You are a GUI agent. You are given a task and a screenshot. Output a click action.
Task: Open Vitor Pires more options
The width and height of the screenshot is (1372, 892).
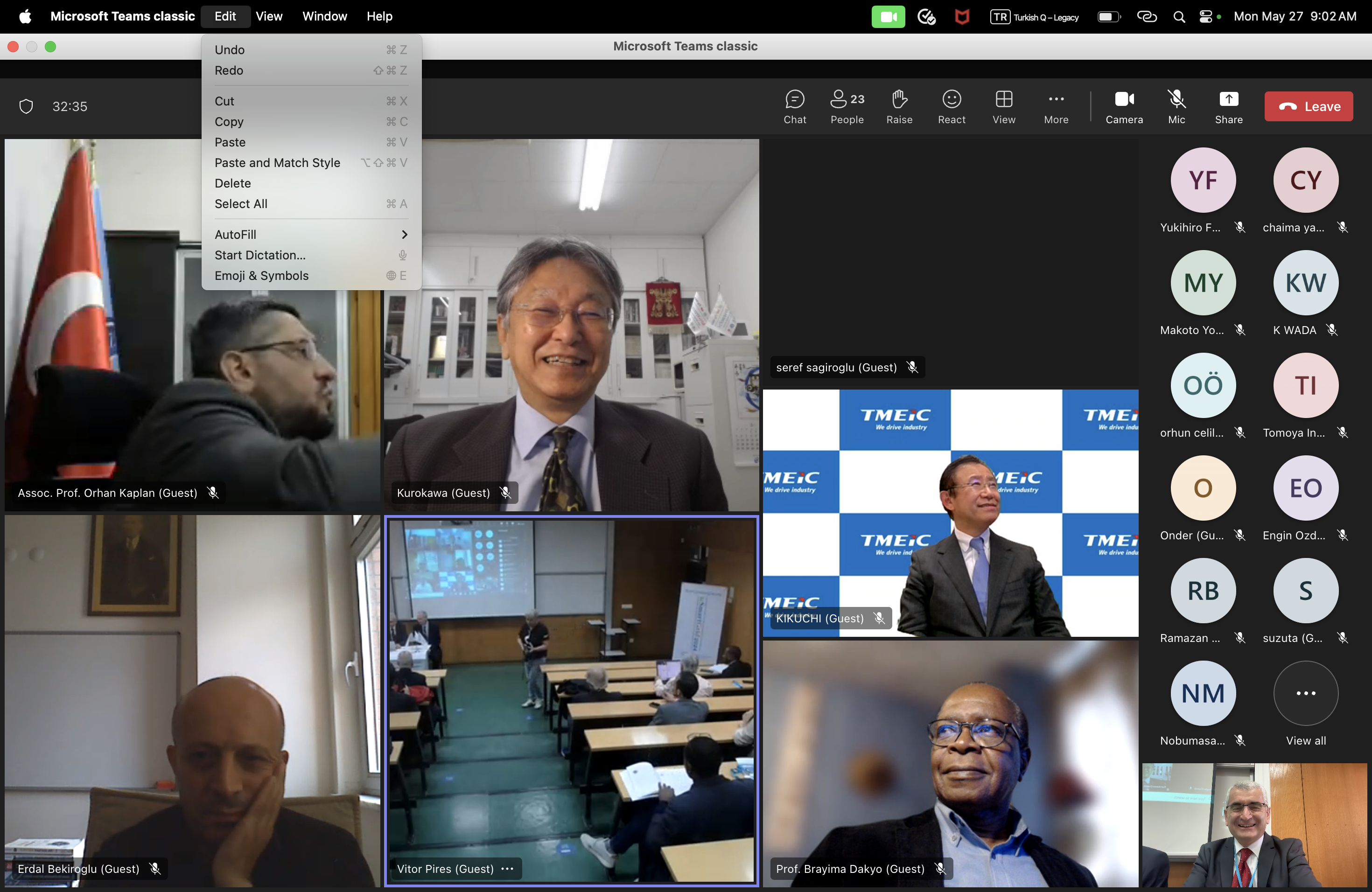[x=507, y=868]
